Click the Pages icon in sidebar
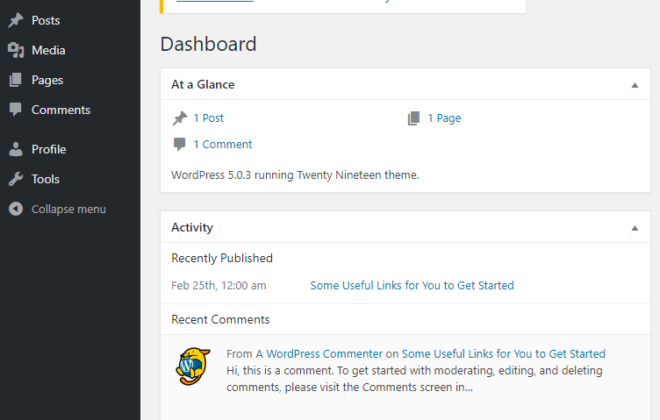The image size is (660, 420). point(16,80)
